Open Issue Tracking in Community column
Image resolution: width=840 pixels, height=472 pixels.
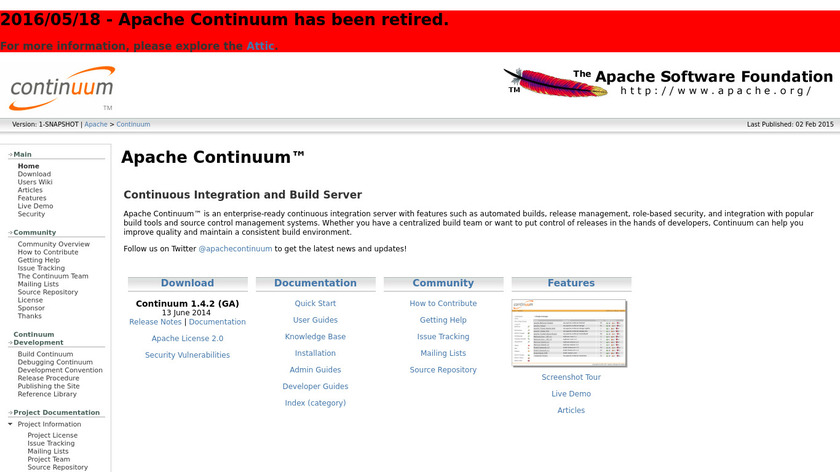(x=443, y=336)
